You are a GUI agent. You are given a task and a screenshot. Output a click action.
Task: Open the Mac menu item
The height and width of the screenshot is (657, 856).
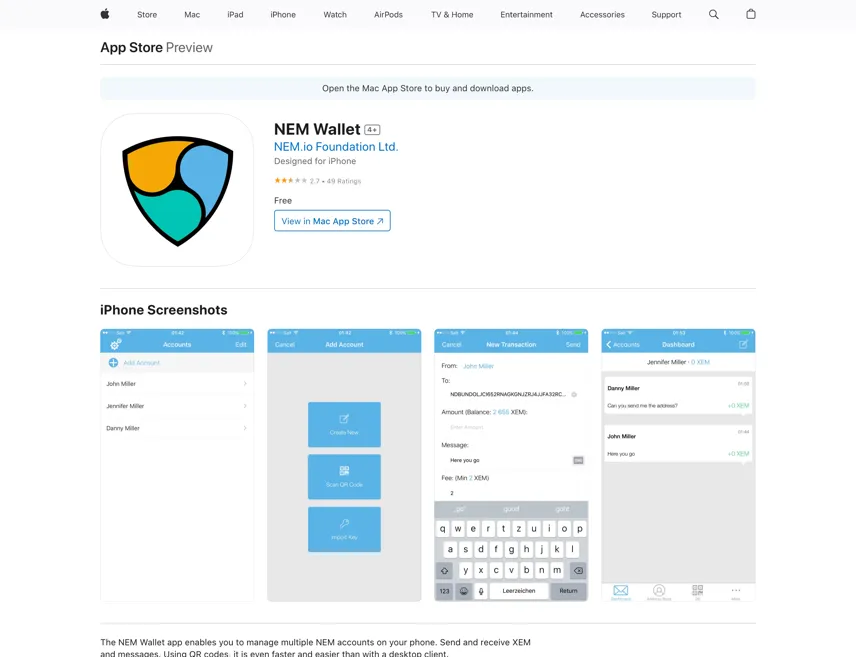(x=192, y=15)
